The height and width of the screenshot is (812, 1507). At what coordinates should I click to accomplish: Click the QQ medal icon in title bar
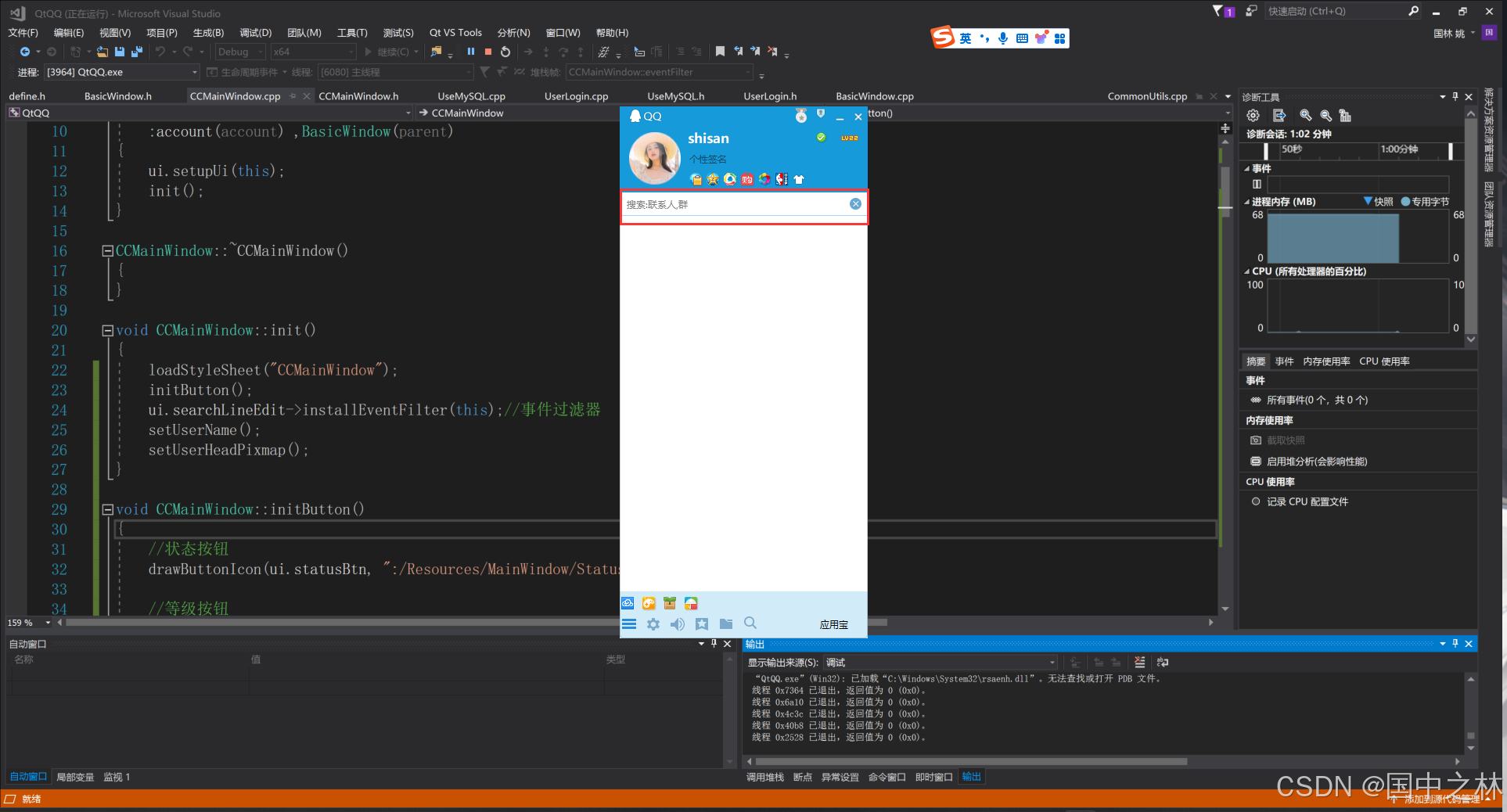(x=801, y=116)
